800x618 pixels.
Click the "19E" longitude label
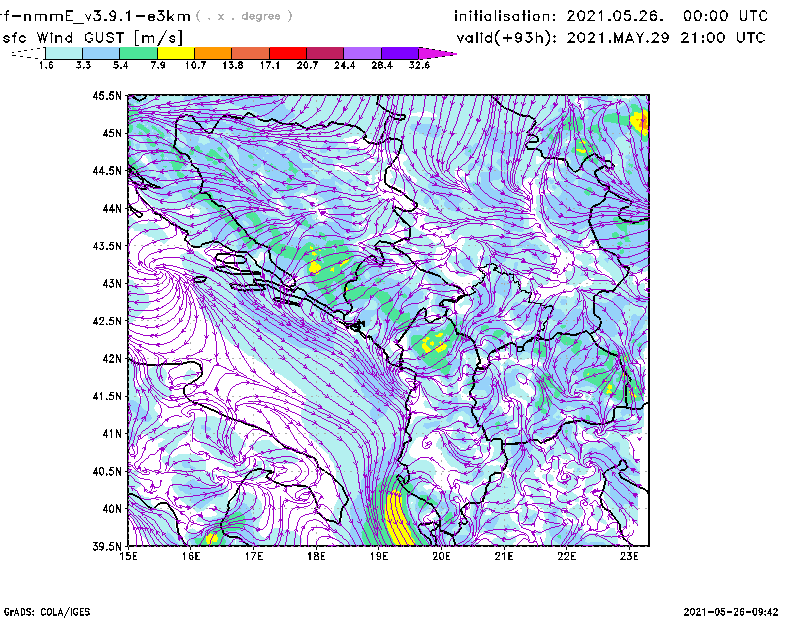pos(379,556)
